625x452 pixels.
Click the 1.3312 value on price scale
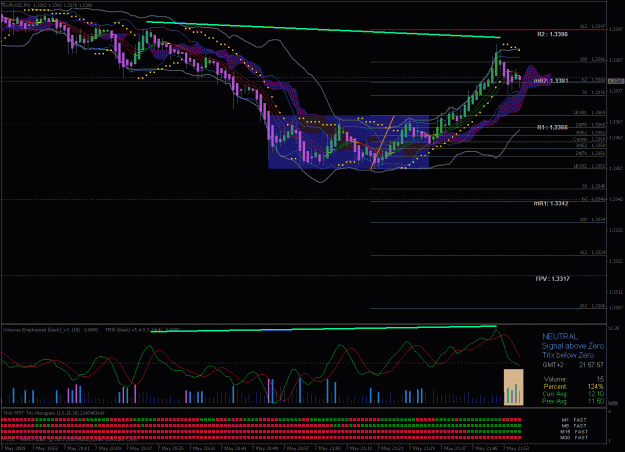pyautogui.click(x=616, y=292)
